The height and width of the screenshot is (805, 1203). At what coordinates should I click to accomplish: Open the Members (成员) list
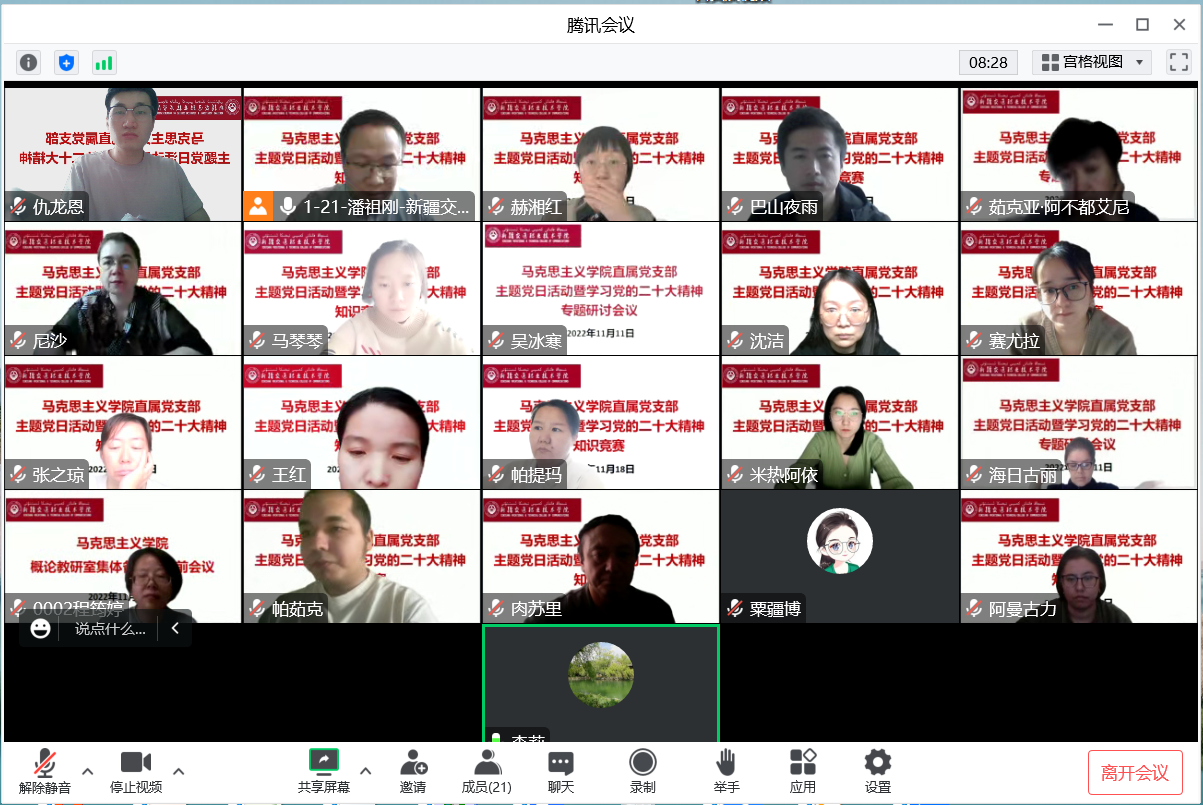486,772
